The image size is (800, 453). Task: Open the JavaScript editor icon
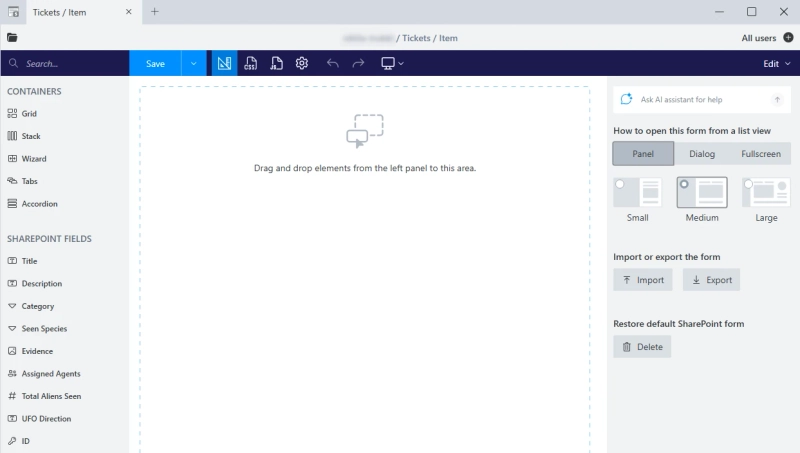(276, 63)
